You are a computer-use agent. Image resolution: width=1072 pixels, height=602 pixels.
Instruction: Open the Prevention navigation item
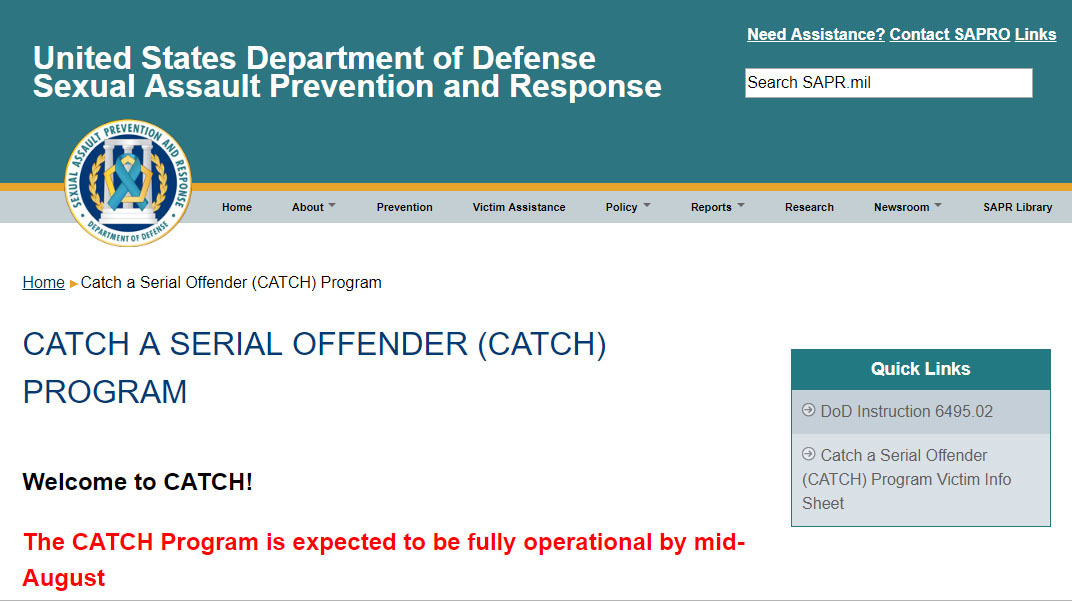404,207
